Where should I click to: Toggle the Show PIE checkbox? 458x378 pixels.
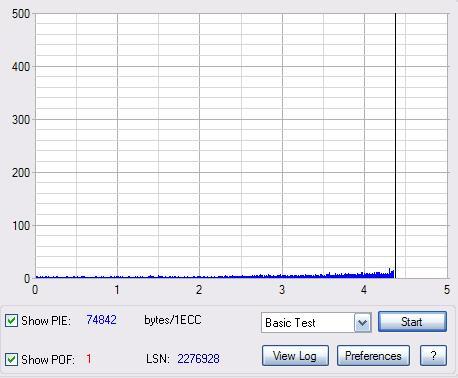12,321
